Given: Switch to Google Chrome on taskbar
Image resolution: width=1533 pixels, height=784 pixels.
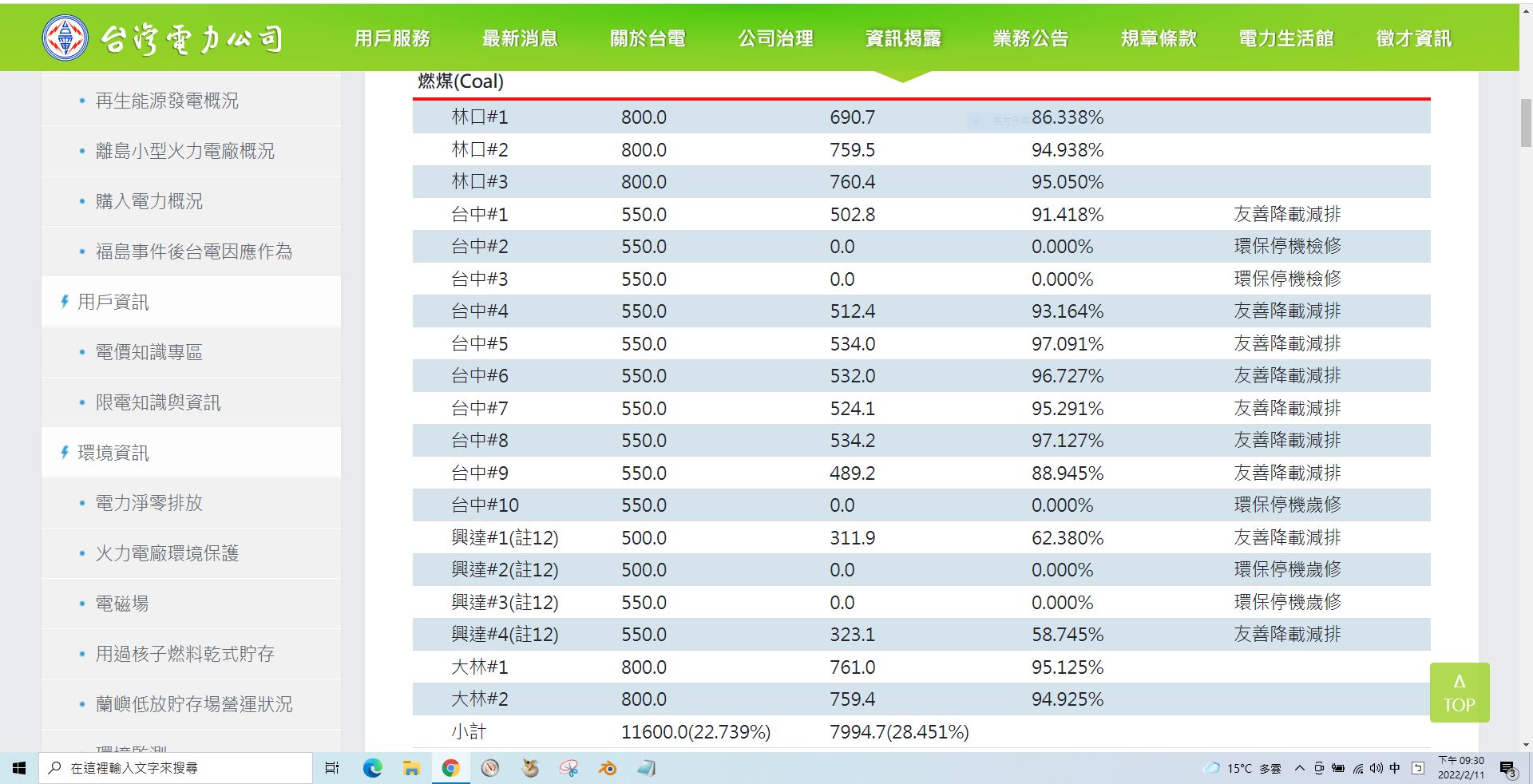Looking at the screenshot, I should pos(451,768).
